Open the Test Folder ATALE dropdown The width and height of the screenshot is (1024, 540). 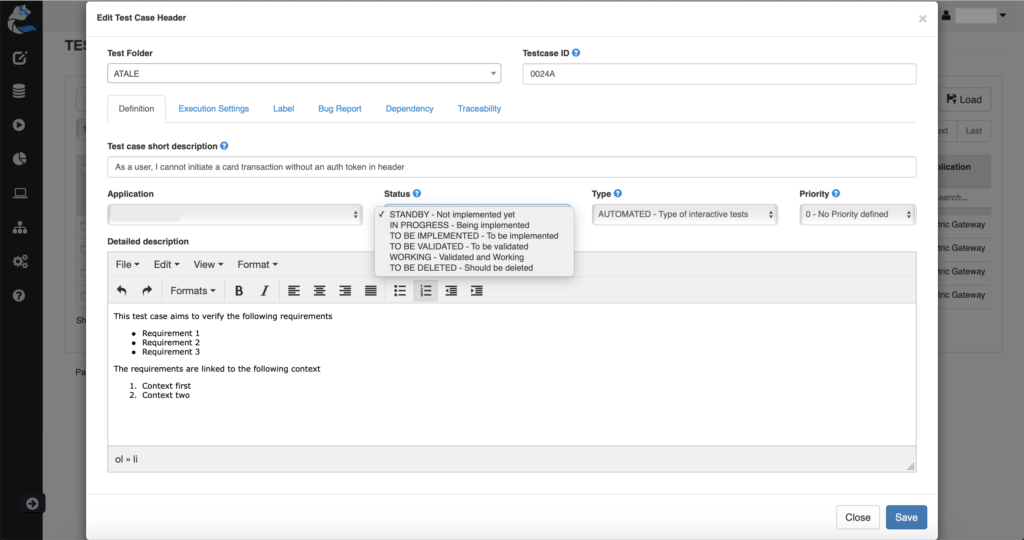click(x=304, y=74)
